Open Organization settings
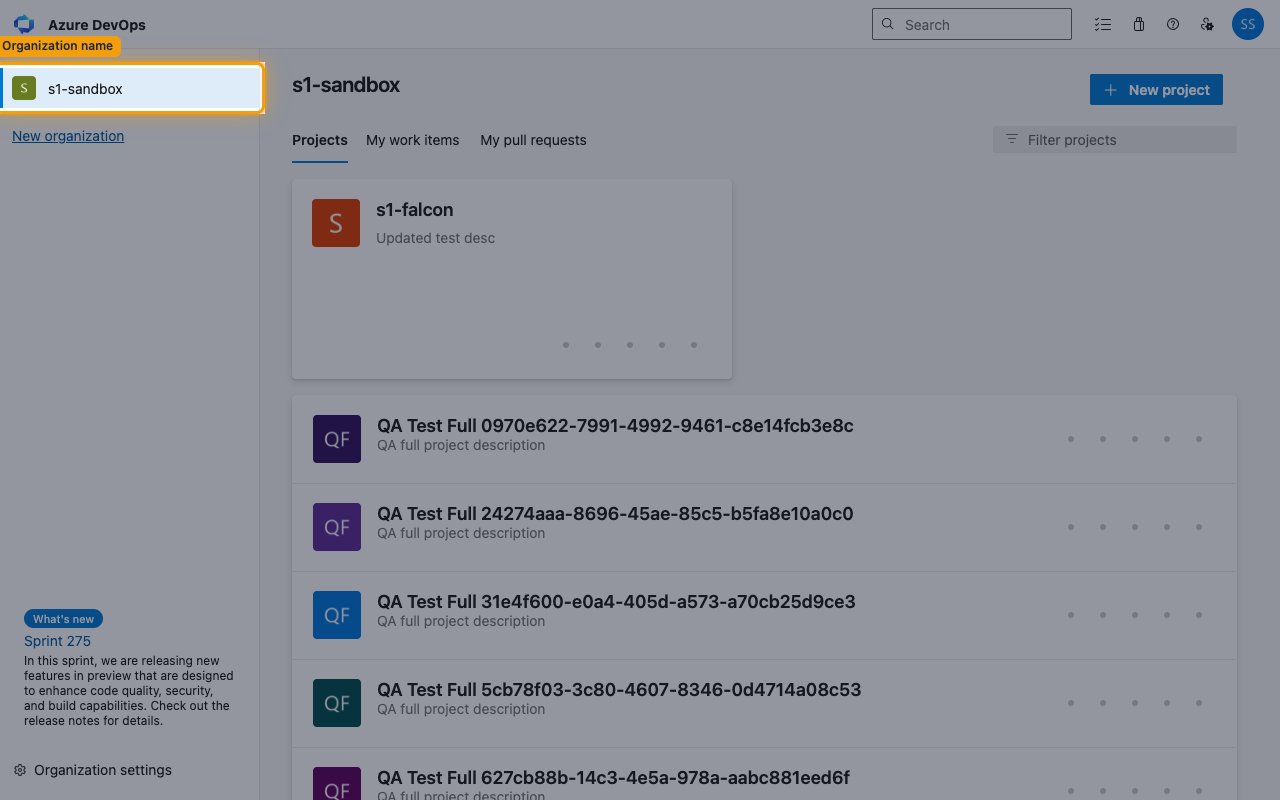The height and width of the screenshot is (800, 1280). tap(92, 770)
